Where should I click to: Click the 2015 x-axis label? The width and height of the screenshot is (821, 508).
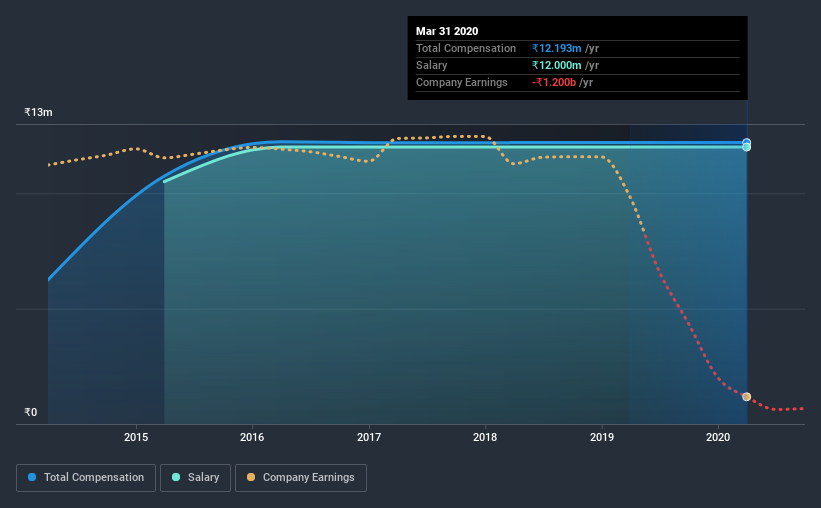click(136, 437)
